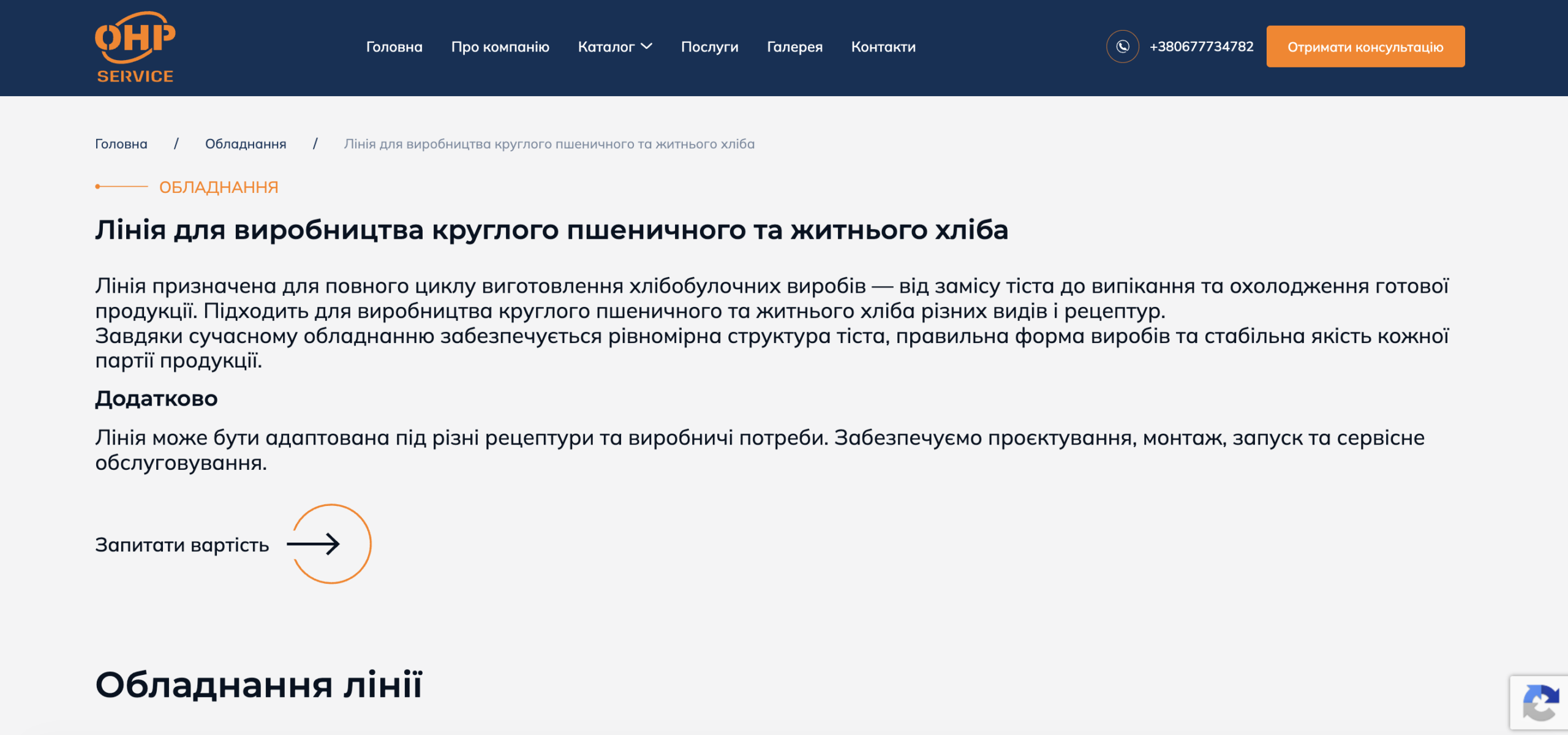Open the Контакти page

883,47
